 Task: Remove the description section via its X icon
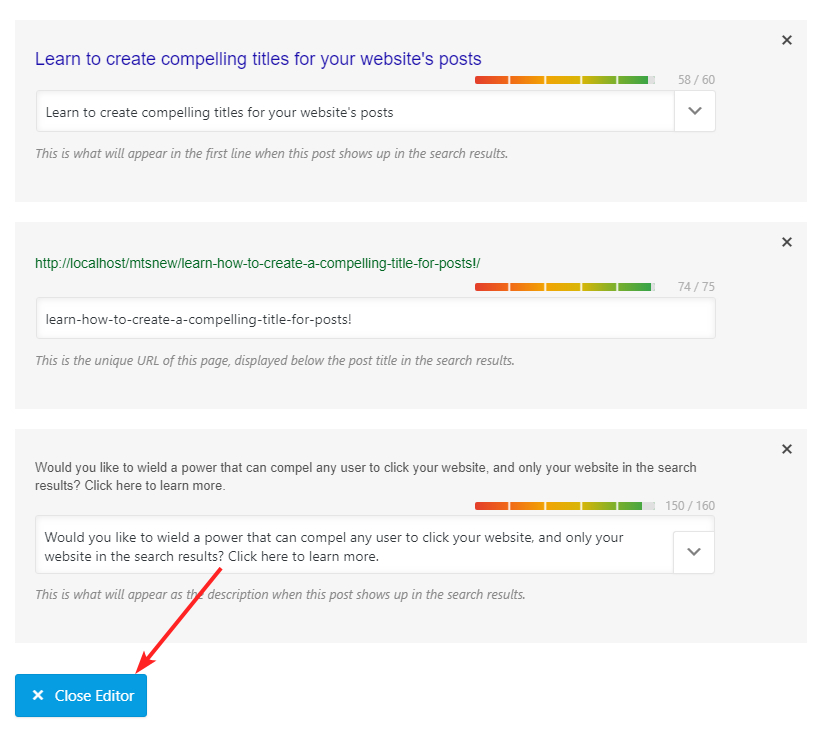(x=786, y=449)
